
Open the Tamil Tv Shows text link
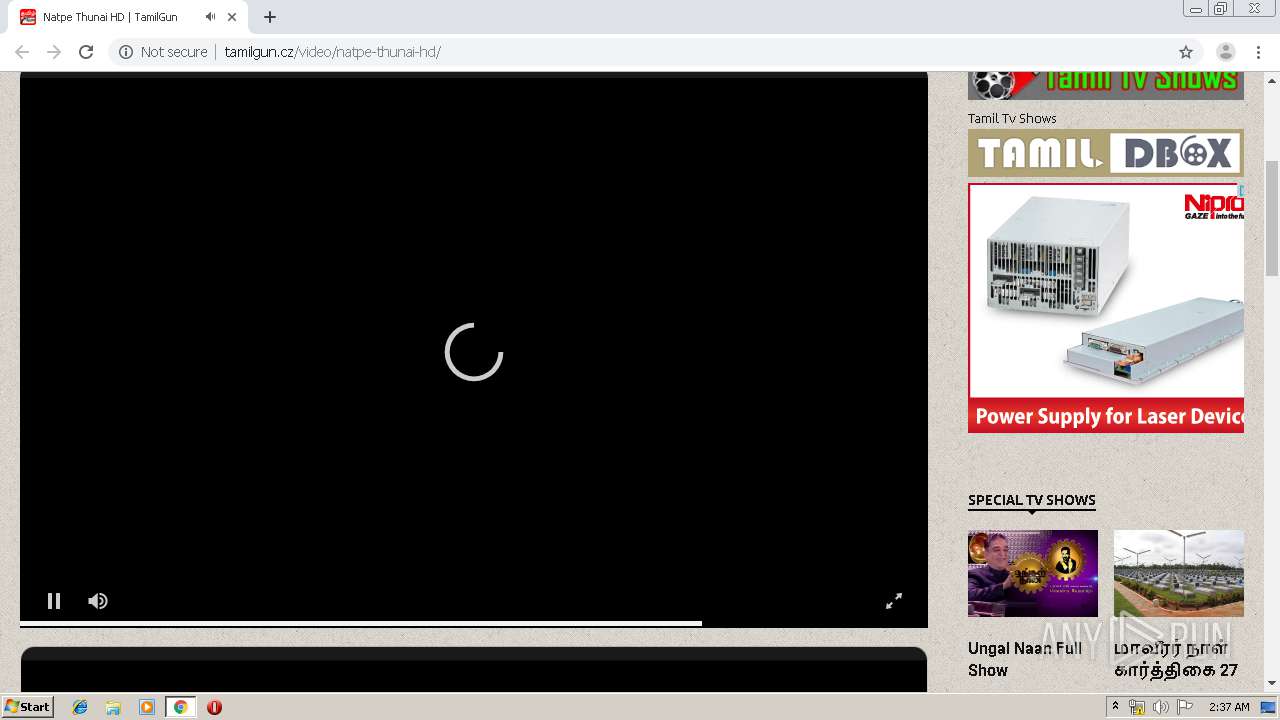pos(1012,118)
